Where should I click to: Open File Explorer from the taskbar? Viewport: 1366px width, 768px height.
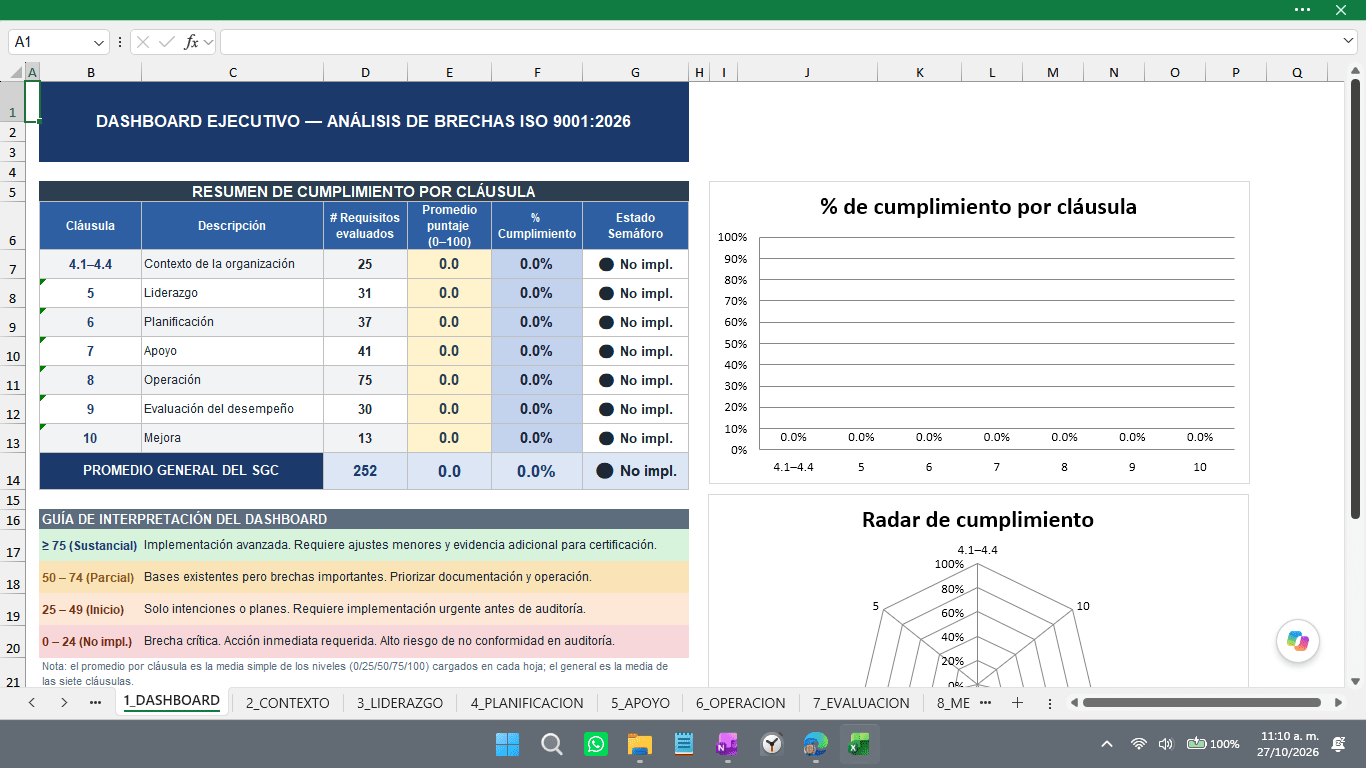(640, 744)
